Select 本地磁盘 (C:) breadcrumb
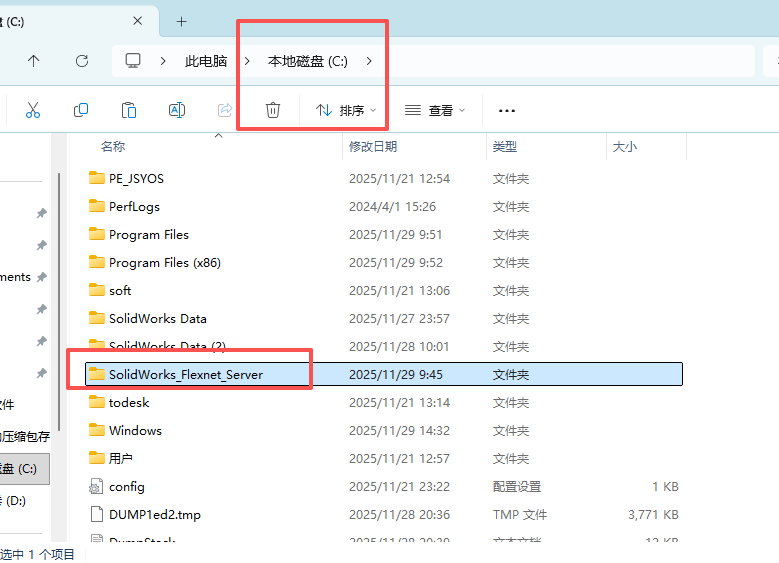The width and height of the screenshot is (779, 563). [308, 61]
